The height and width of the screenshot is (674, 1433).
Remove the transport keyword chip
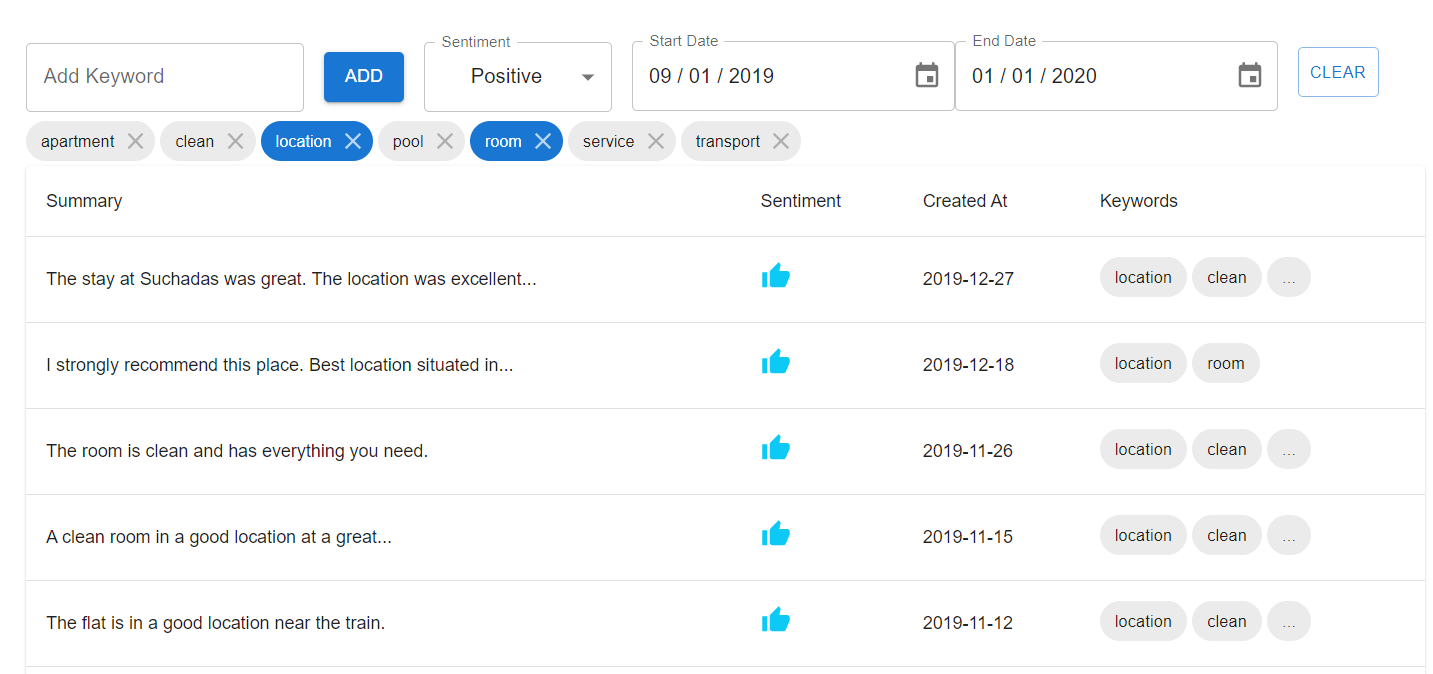click(x=781, y=142)
